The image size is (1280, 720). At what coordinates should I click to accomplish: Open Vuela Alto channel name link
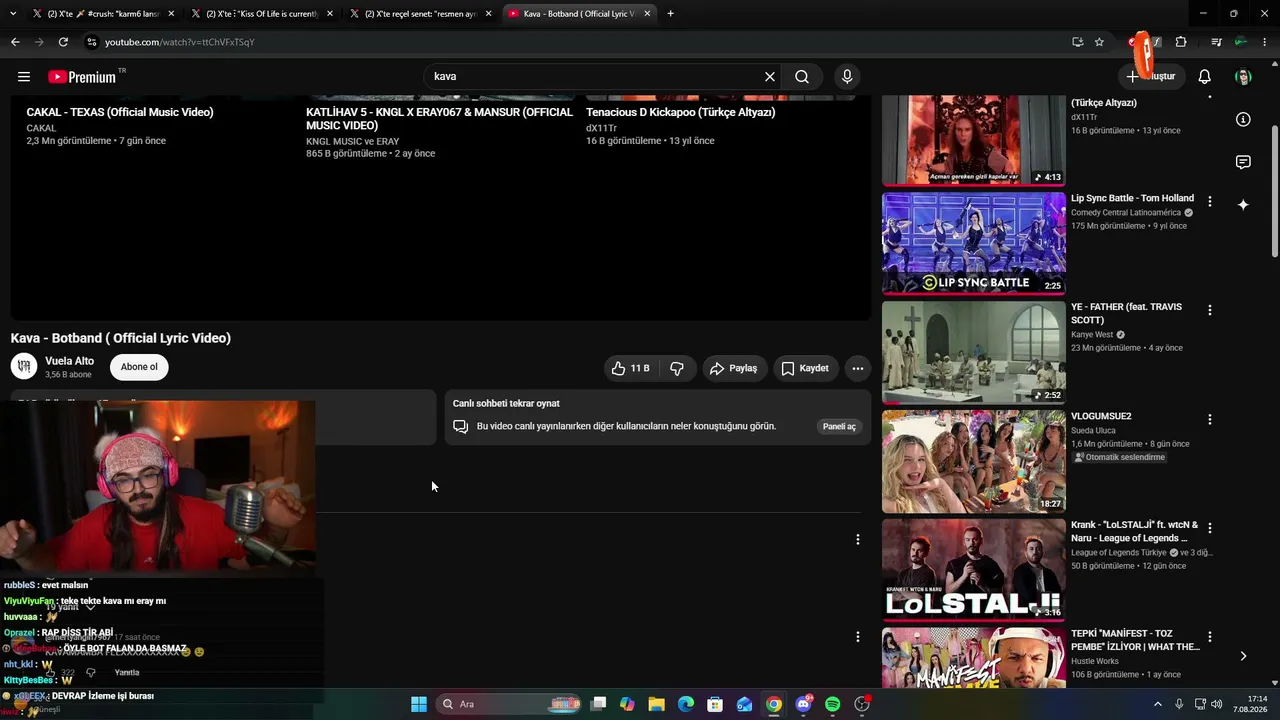tap(70, 361)
